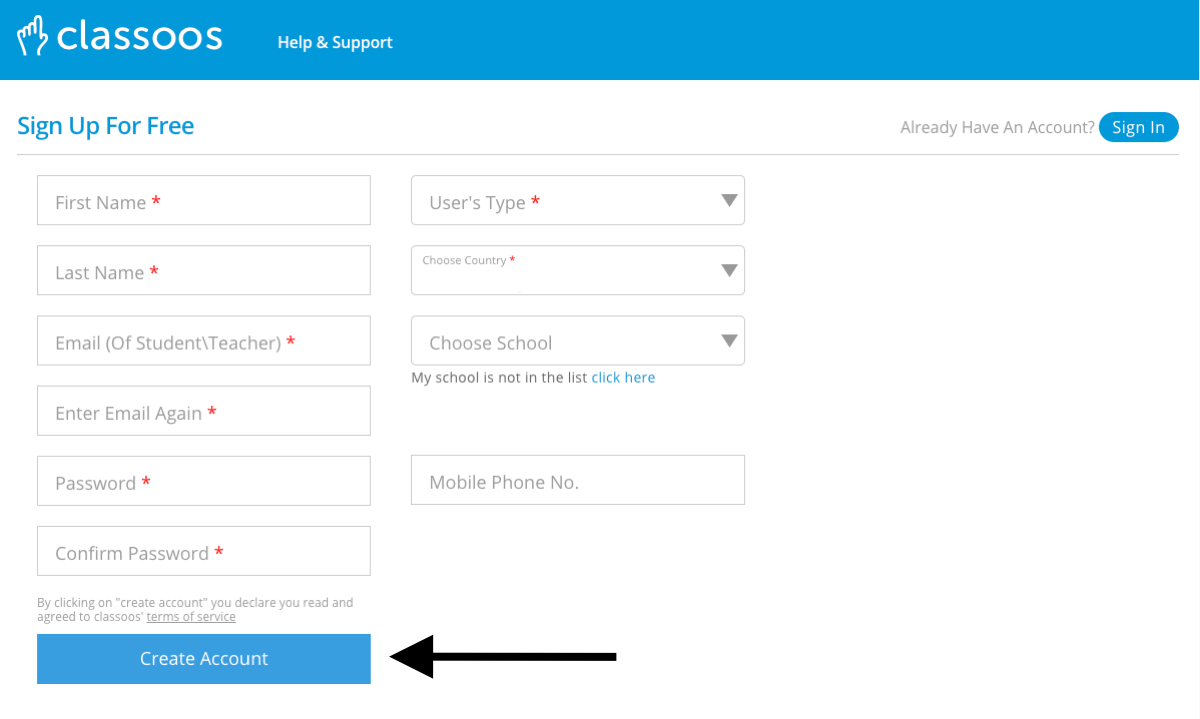Image resolution: width=1200 pixels, height=719 pixels.
Task: Click the Choose School arrow icon
Action: [730, 341]
